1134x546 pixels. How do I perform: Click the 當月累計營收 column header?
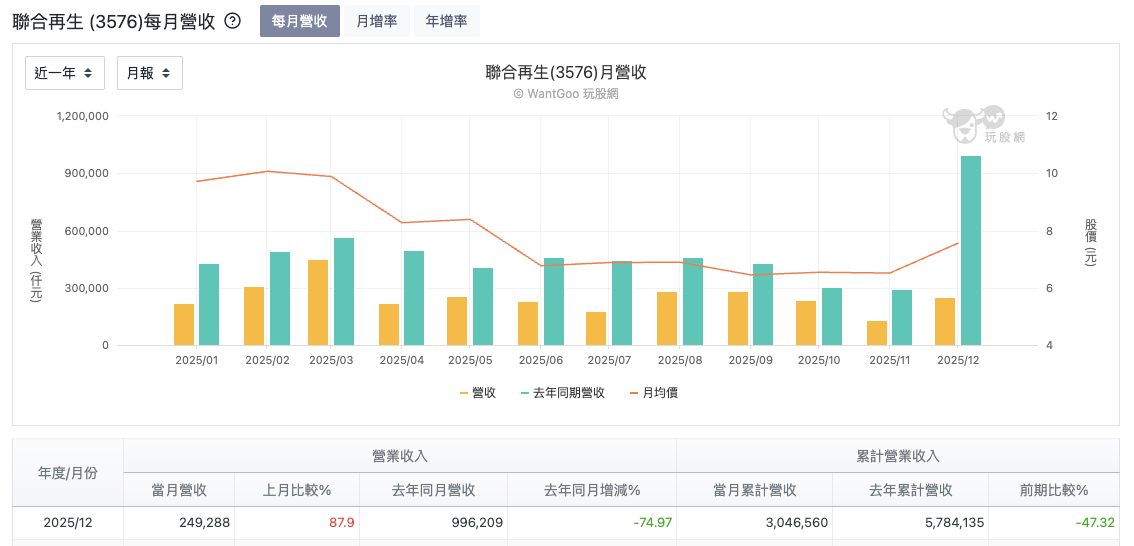(x=754, y=490)
